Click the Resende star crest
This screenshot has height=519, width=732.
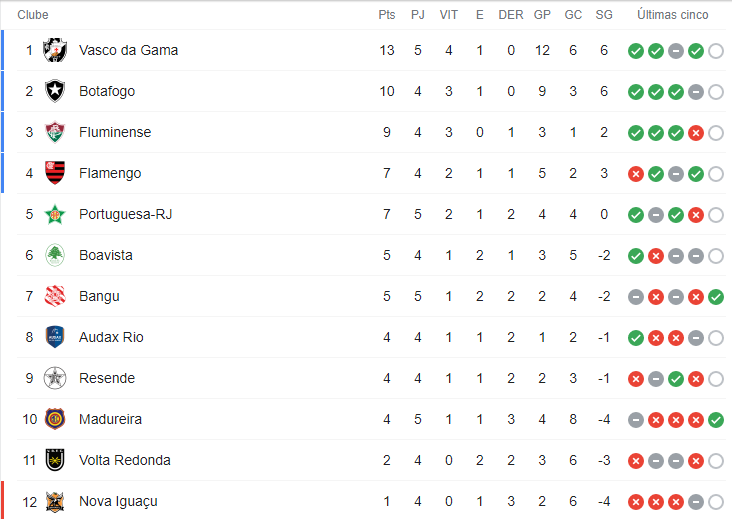[55, 378]
